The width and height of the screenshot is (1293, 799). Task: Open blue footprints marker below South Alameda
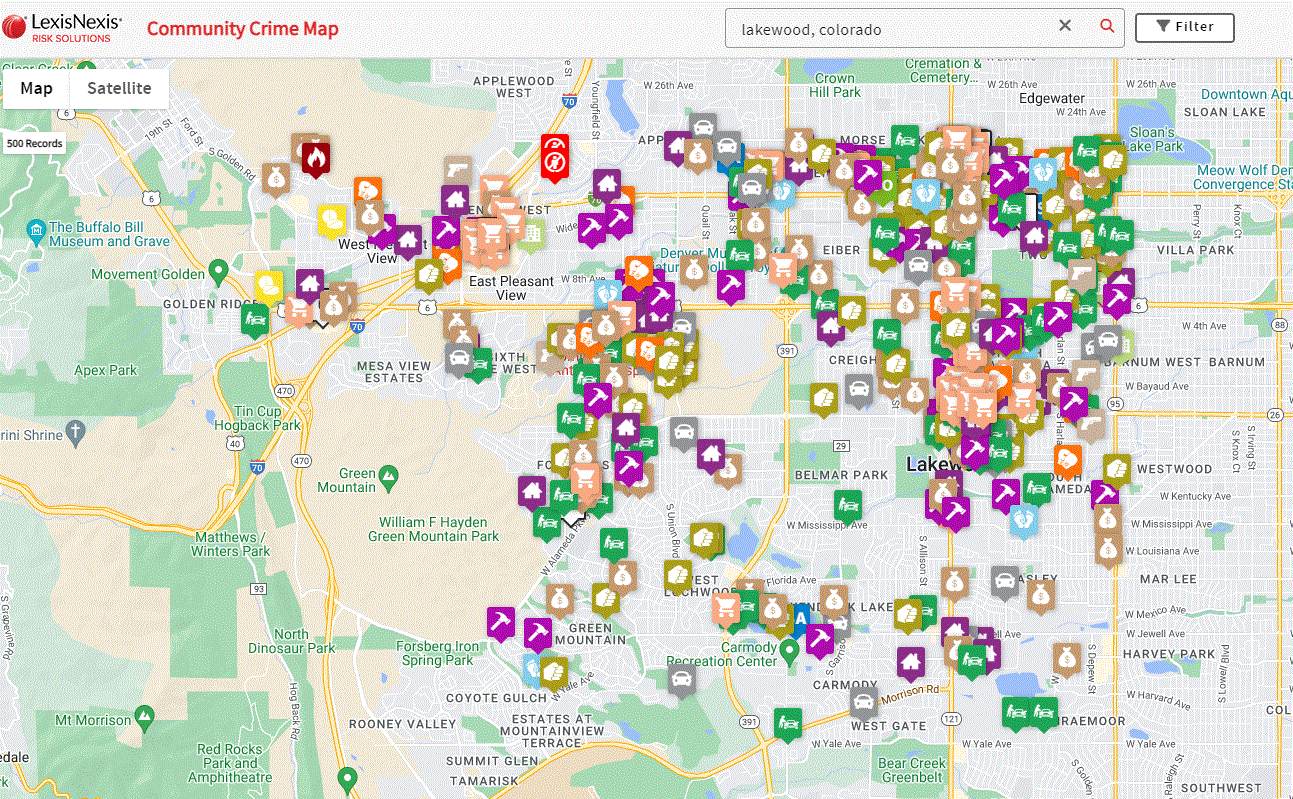(1024, 519)
